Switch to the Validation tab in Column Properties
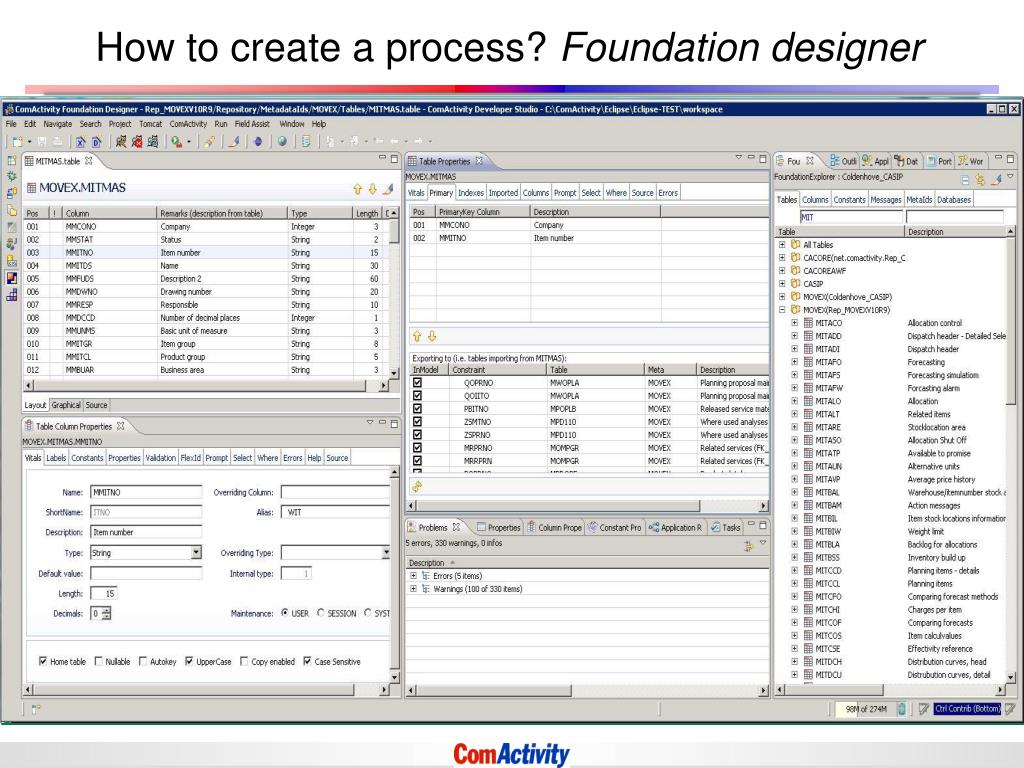The width and height of the screenshot is (1024, 768). click(x=161, y=458)
